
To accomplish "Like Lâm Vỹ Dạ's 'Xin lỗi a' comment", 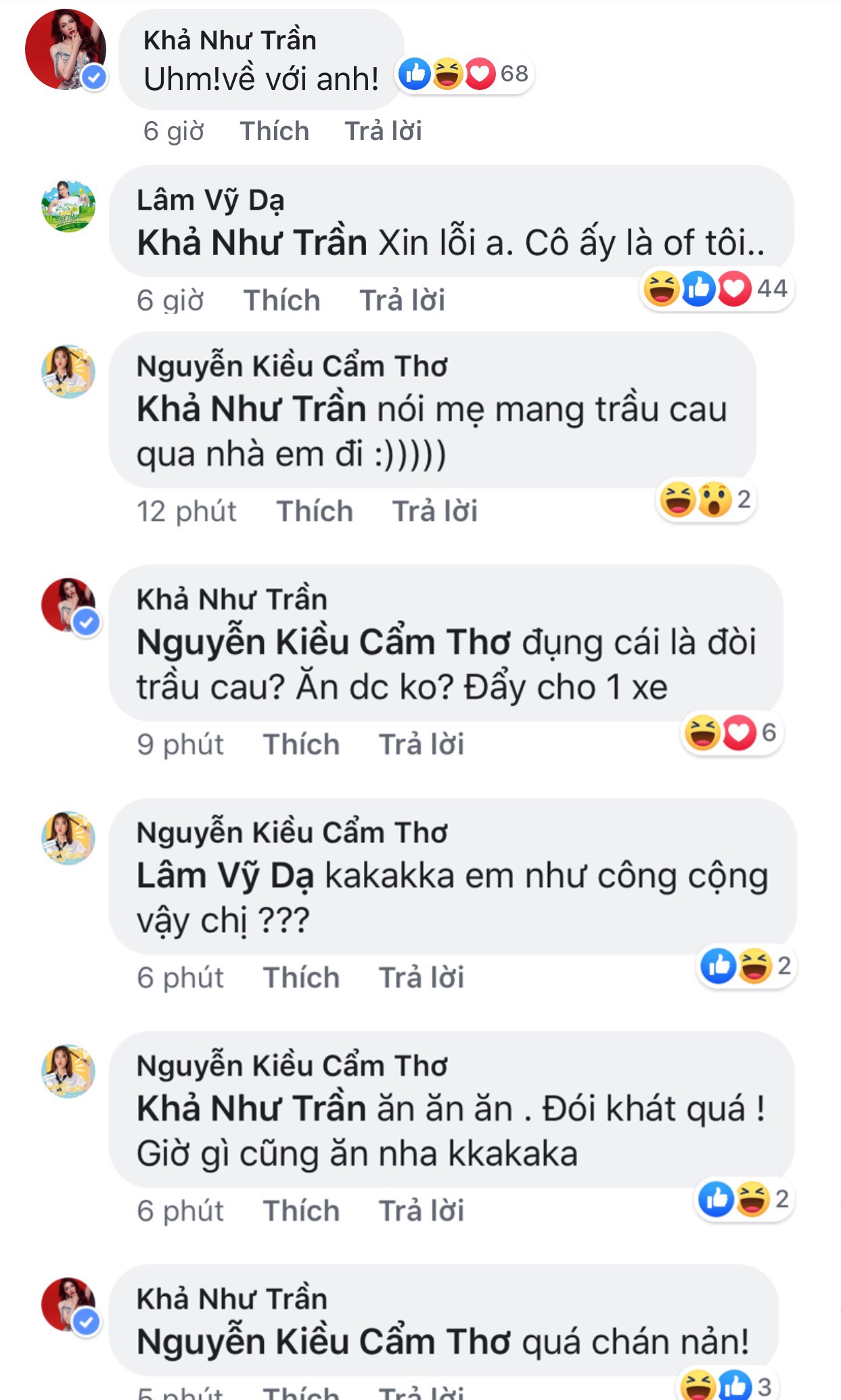I will pos(281,300).
